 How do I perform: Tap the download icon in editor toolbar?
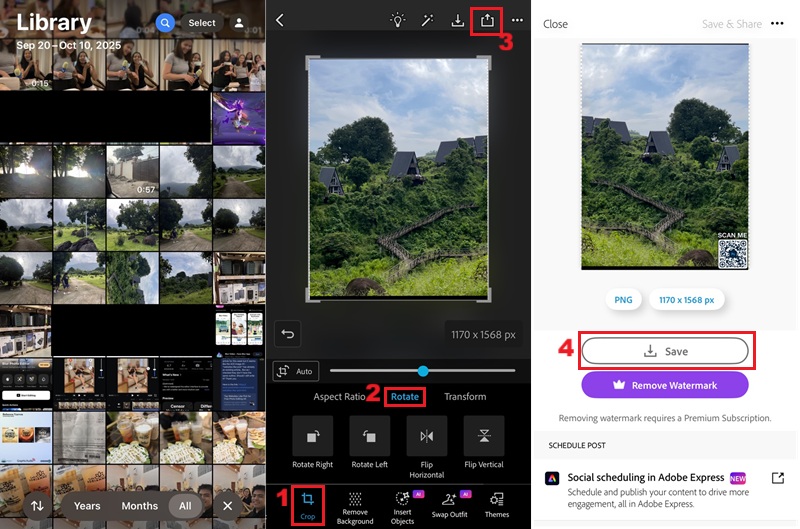(x=458, y=20)
